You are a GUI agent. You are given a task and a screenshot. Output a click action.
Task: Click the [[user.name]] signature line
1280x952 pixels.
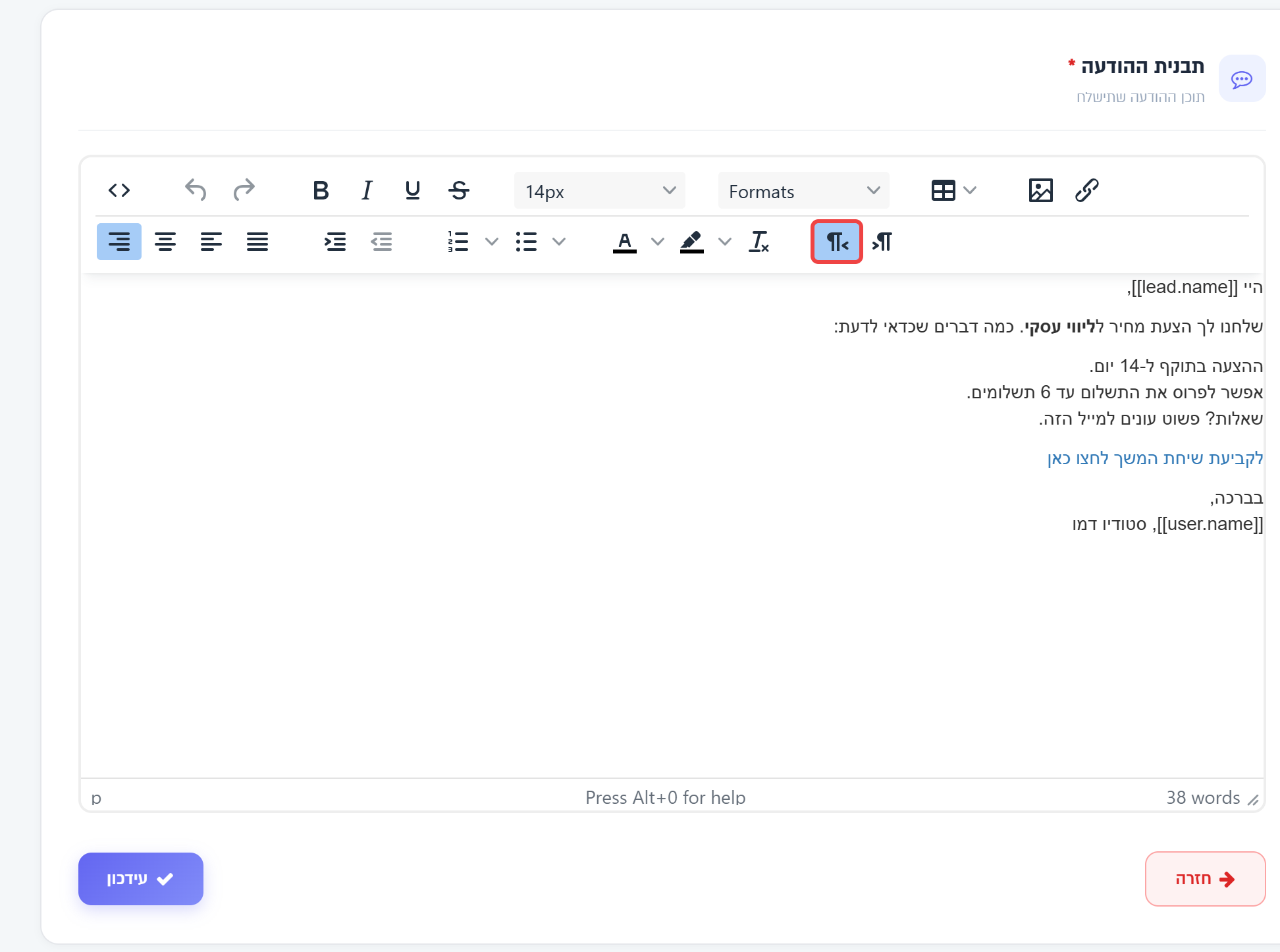click(1167, 524)
